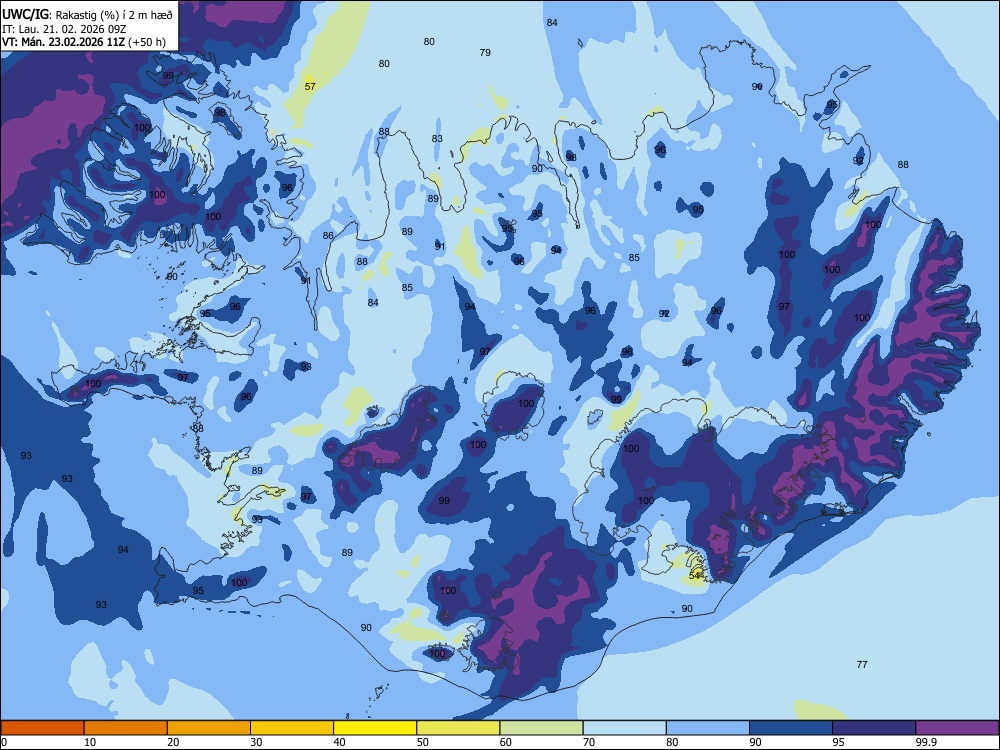Click the initial time 'IT: Lau. 21. 02. 2026 09Z'
The width and height of the screenshot is (1000, 750).
pos(64,29)
